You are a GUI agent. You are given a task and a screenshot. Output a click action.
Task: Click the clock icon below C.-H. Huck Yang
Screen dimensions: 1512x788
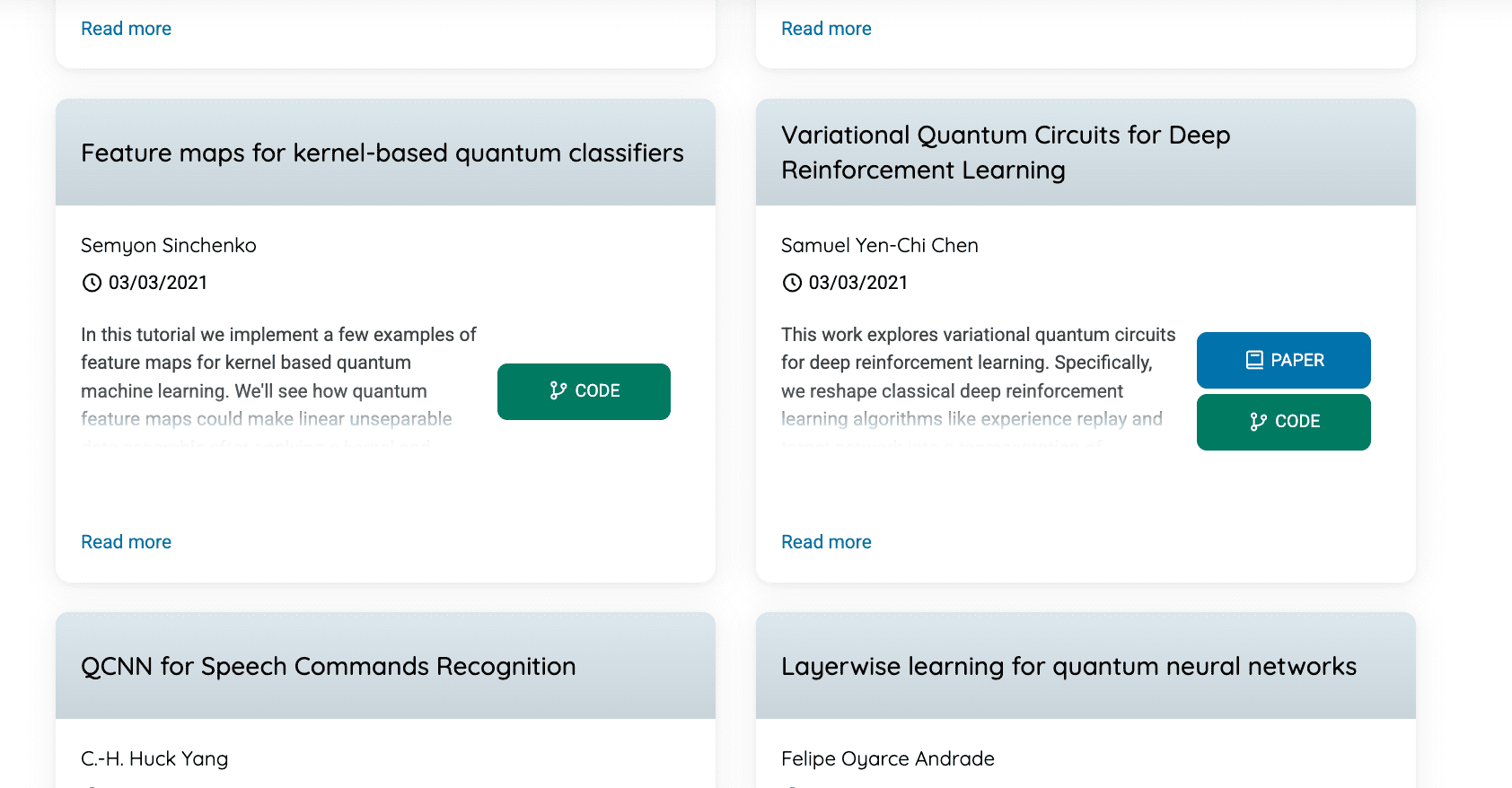point(91,785)
